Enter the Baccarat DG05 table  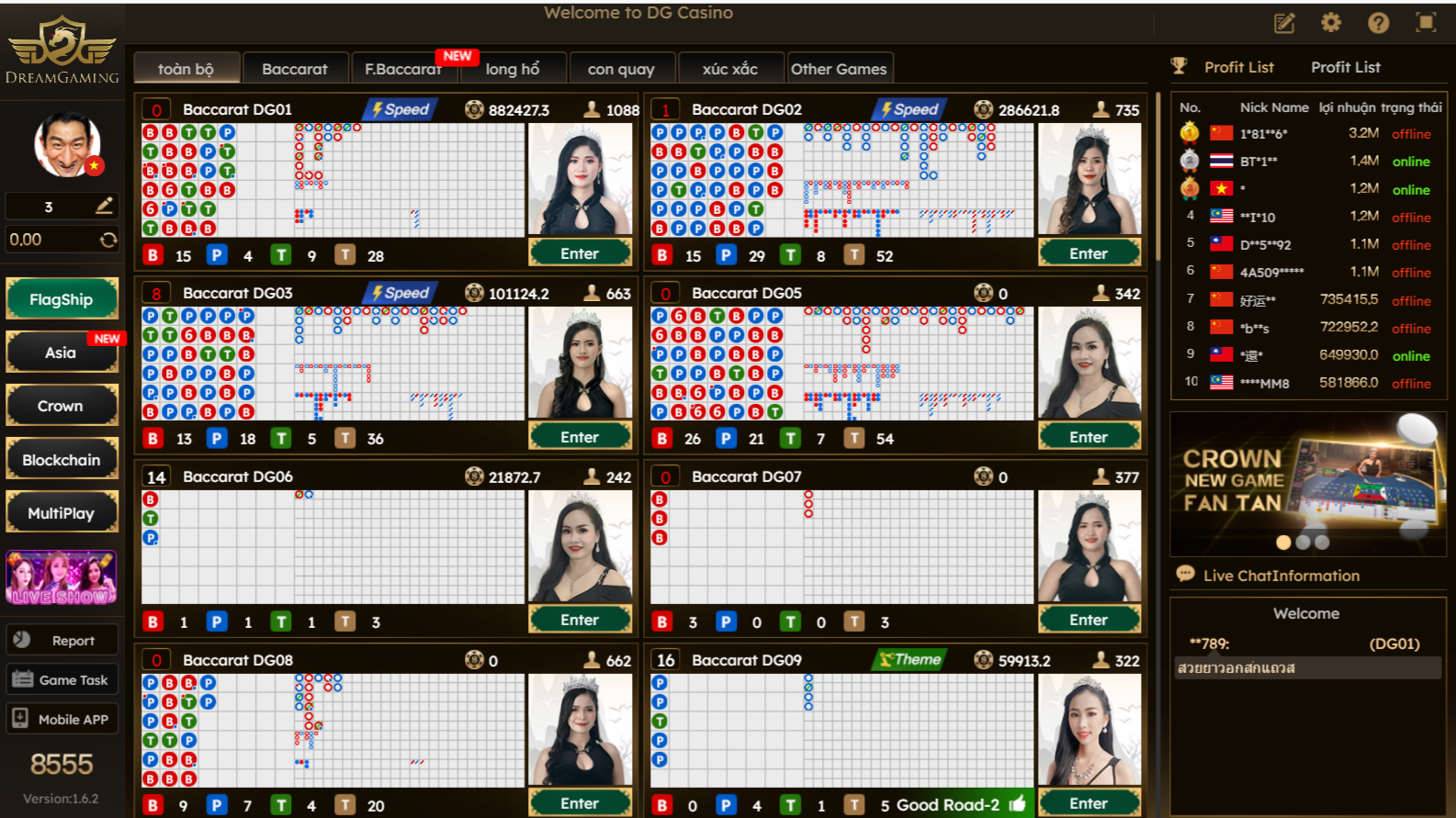[x=1089, y=437]
